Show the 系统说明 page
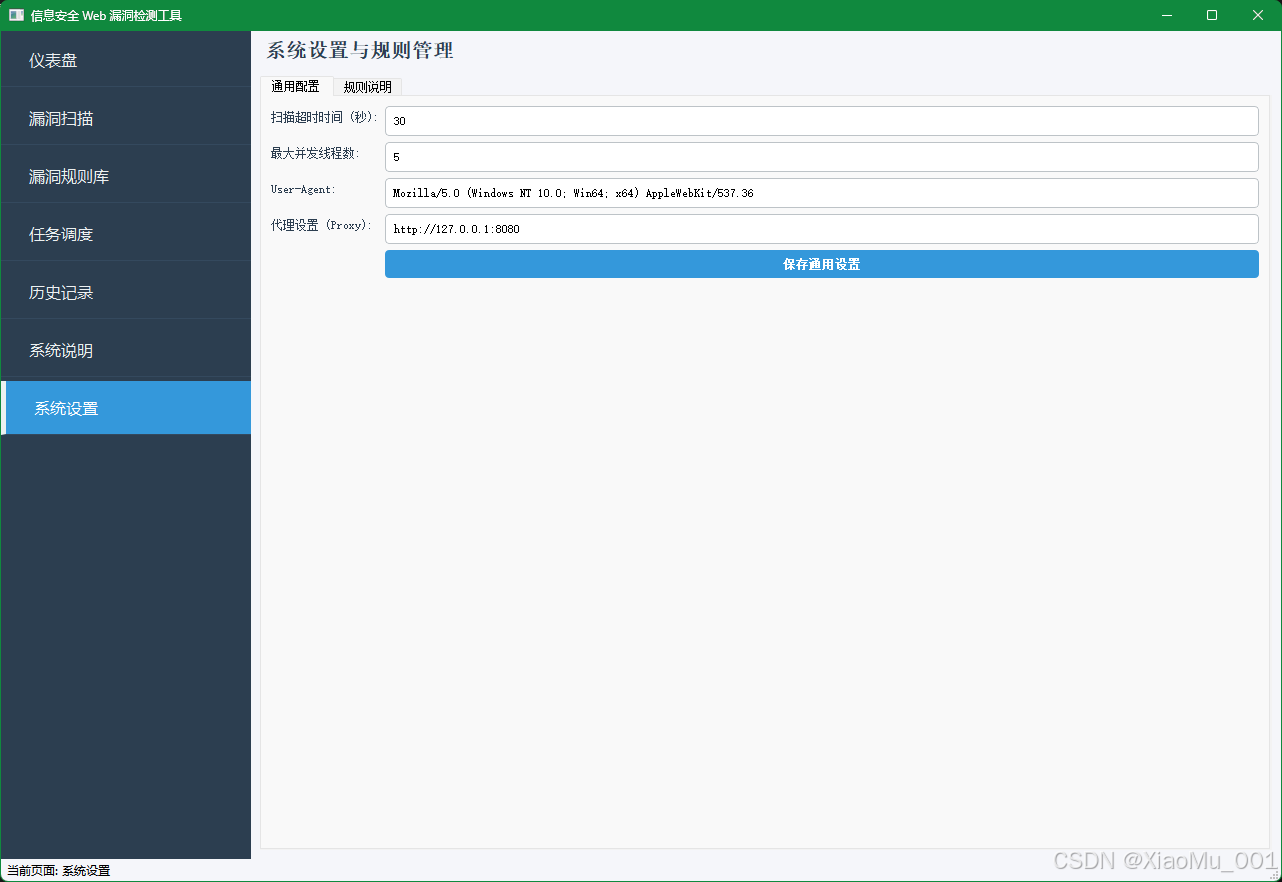 point(126,350)
